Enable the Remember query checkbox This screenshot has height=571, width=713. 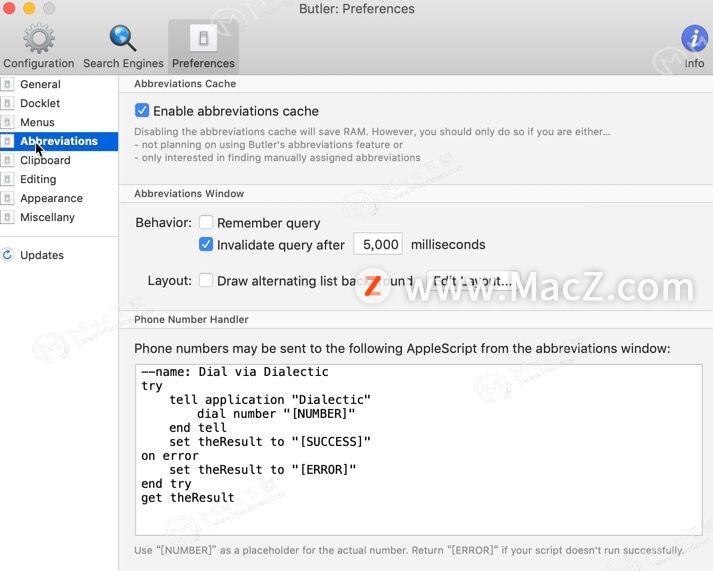[x=206, y=222]
